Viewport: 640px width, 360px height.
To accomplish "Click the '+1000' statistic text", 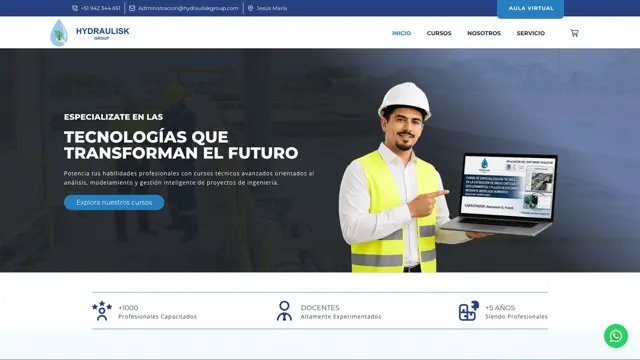I will pos(128,308).
